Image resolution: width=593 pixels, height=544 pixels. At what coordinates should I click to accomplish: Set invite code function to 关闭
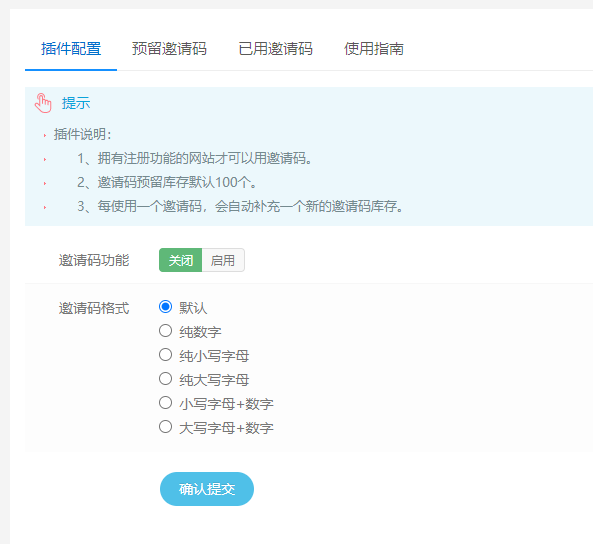[180, 260]
